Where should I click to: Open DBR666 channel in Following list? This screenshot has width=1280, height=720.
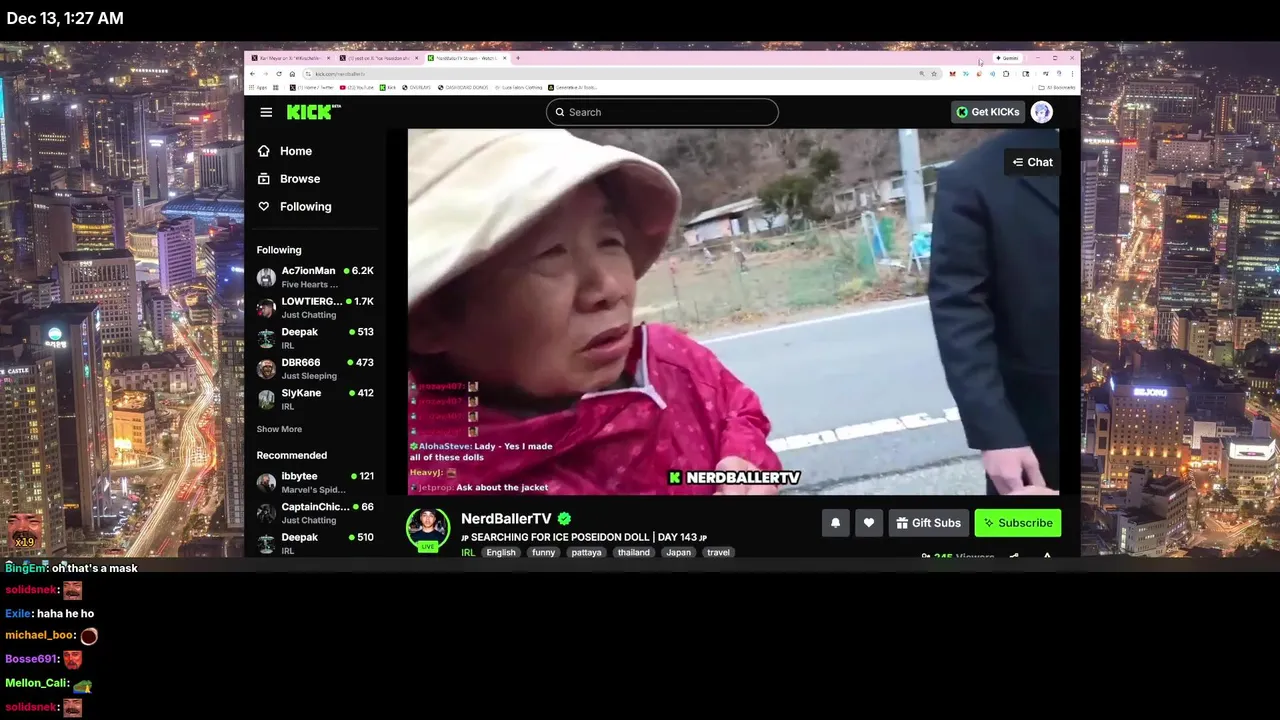pos(315,368)
